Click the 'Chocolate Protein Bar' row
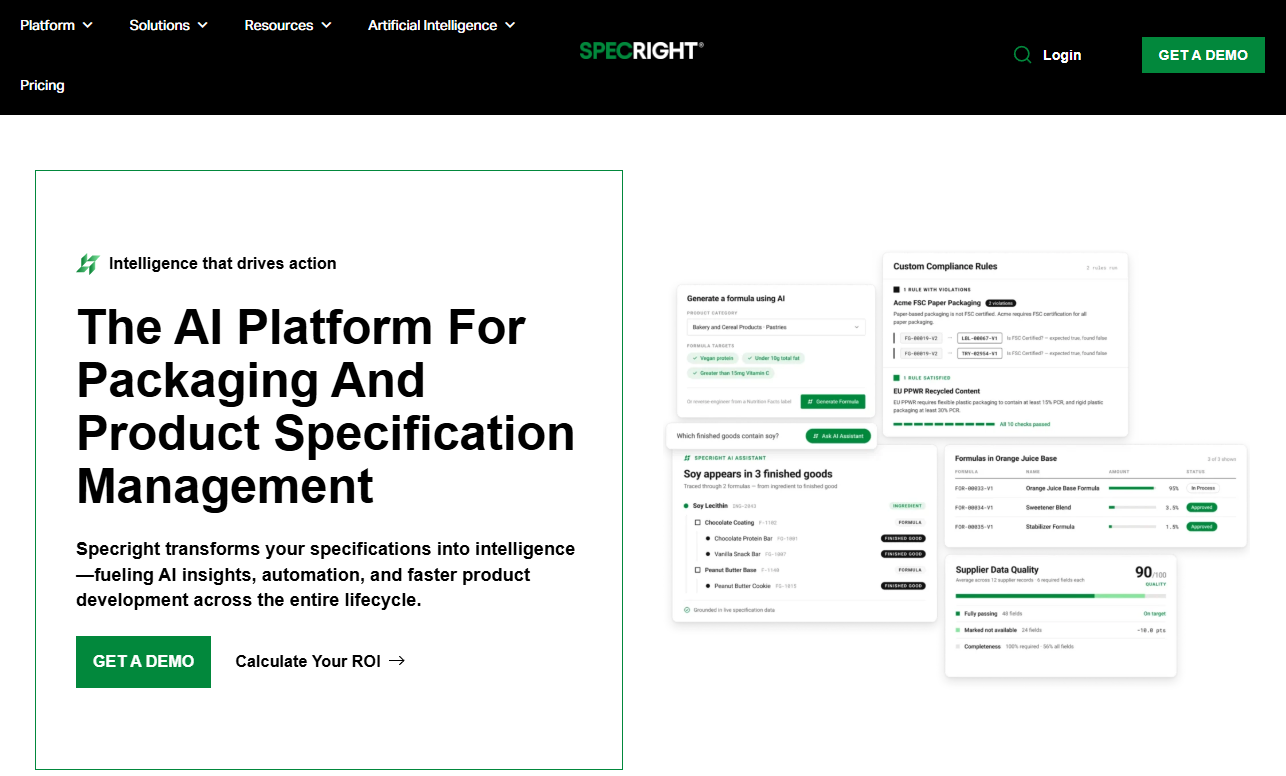This screenshot has height=776, width=1286. point(814,538)
